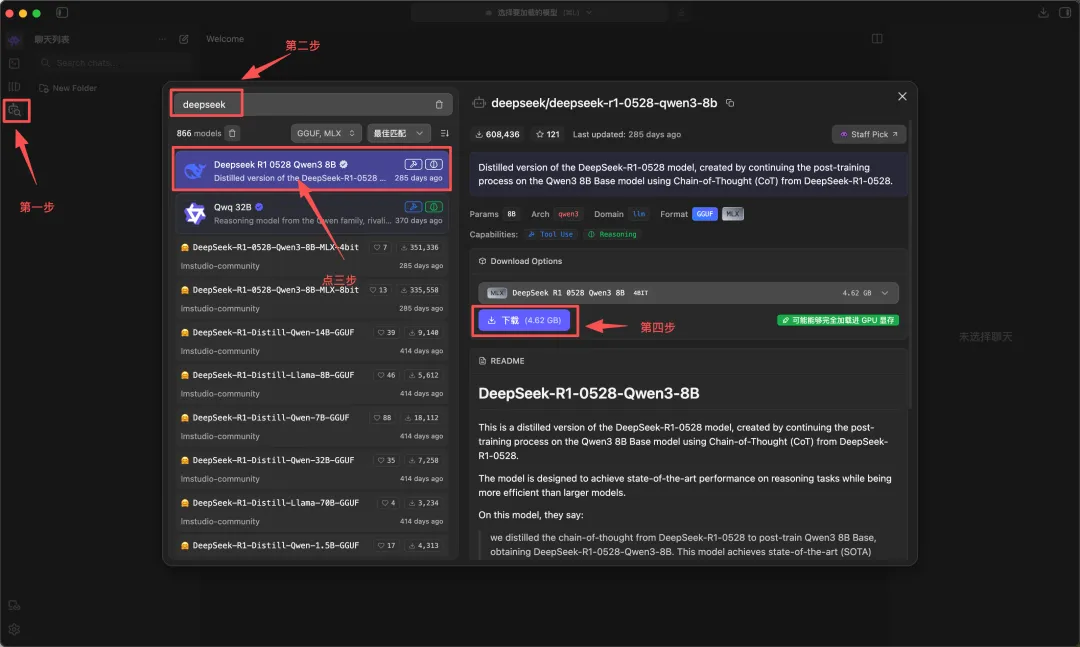
Task: Select DeepSeek-R1-Distill-Qwen-32B-GGUF result
Action: click(x=312, y=469)
